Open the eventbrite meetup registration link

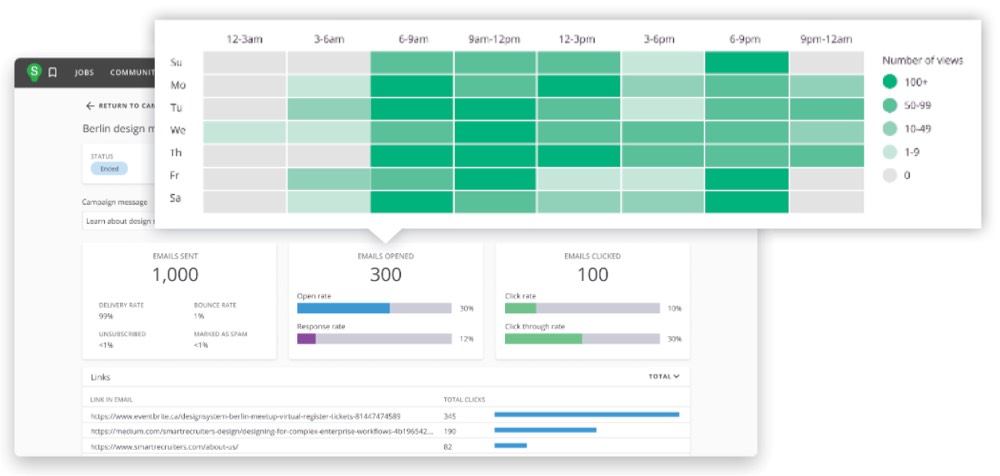click(245, 415)
